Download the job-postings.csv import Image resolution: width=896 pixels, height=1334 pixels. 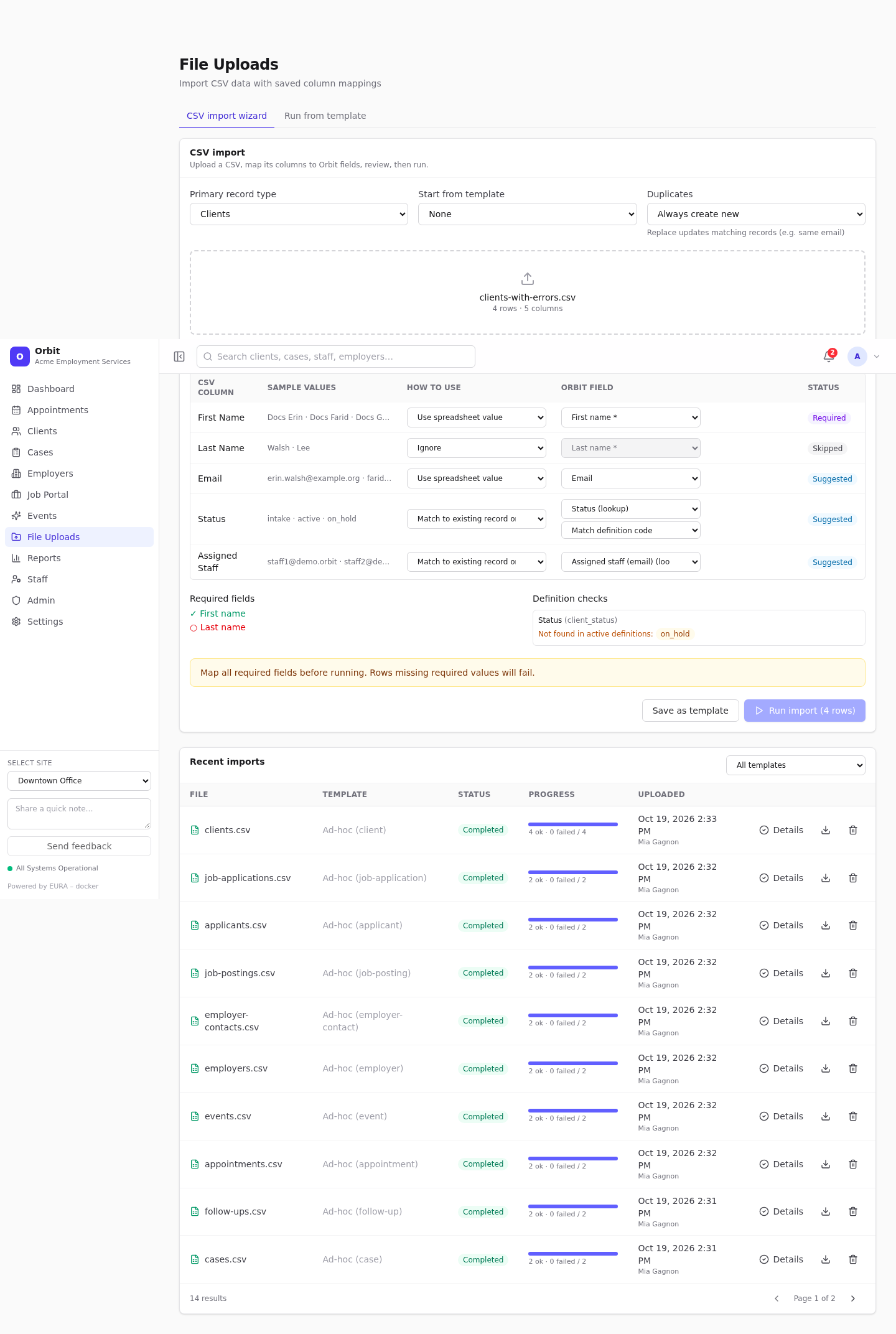pos(826,973)
